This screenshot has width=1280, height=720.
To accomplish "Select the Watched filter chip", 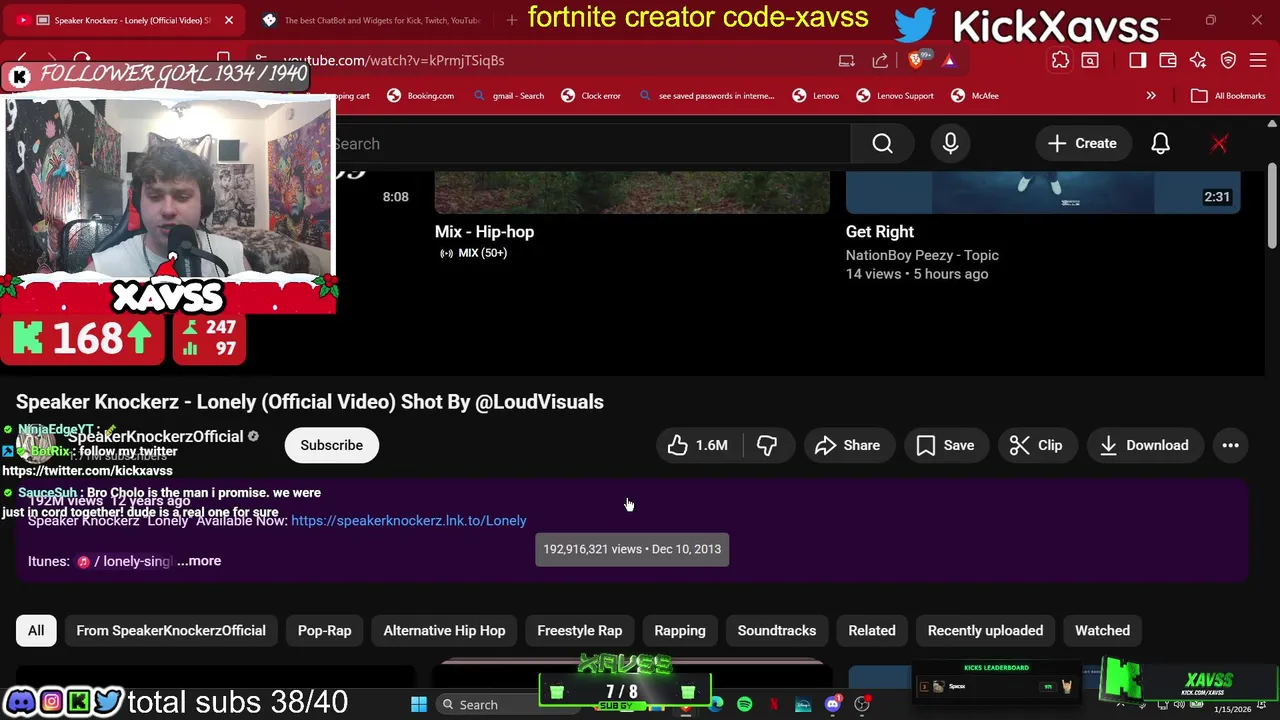I will [1102, 631].
